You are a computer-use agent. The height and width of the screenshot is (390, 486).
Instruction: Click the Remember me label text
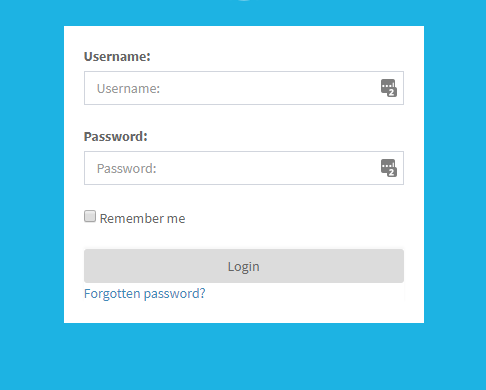pos(142,219)
